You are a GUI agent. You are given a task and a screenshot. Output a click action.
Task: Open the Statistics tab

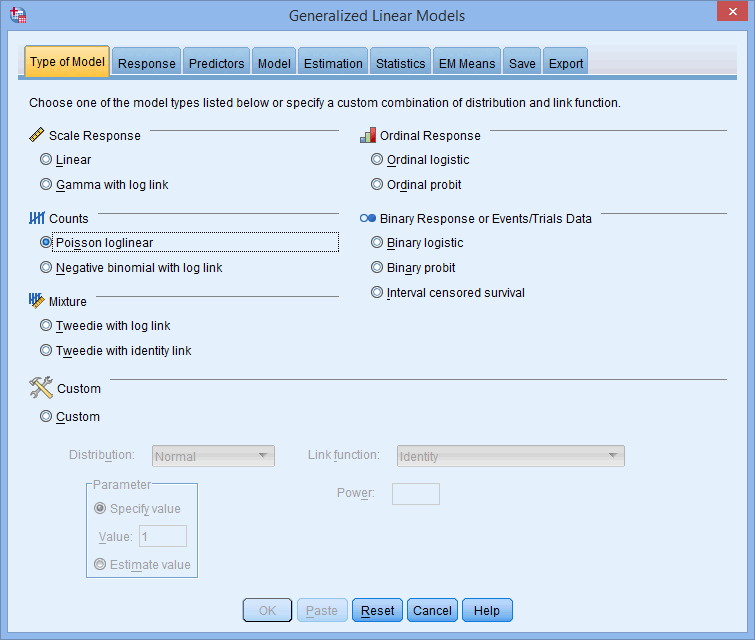point(400,63)
